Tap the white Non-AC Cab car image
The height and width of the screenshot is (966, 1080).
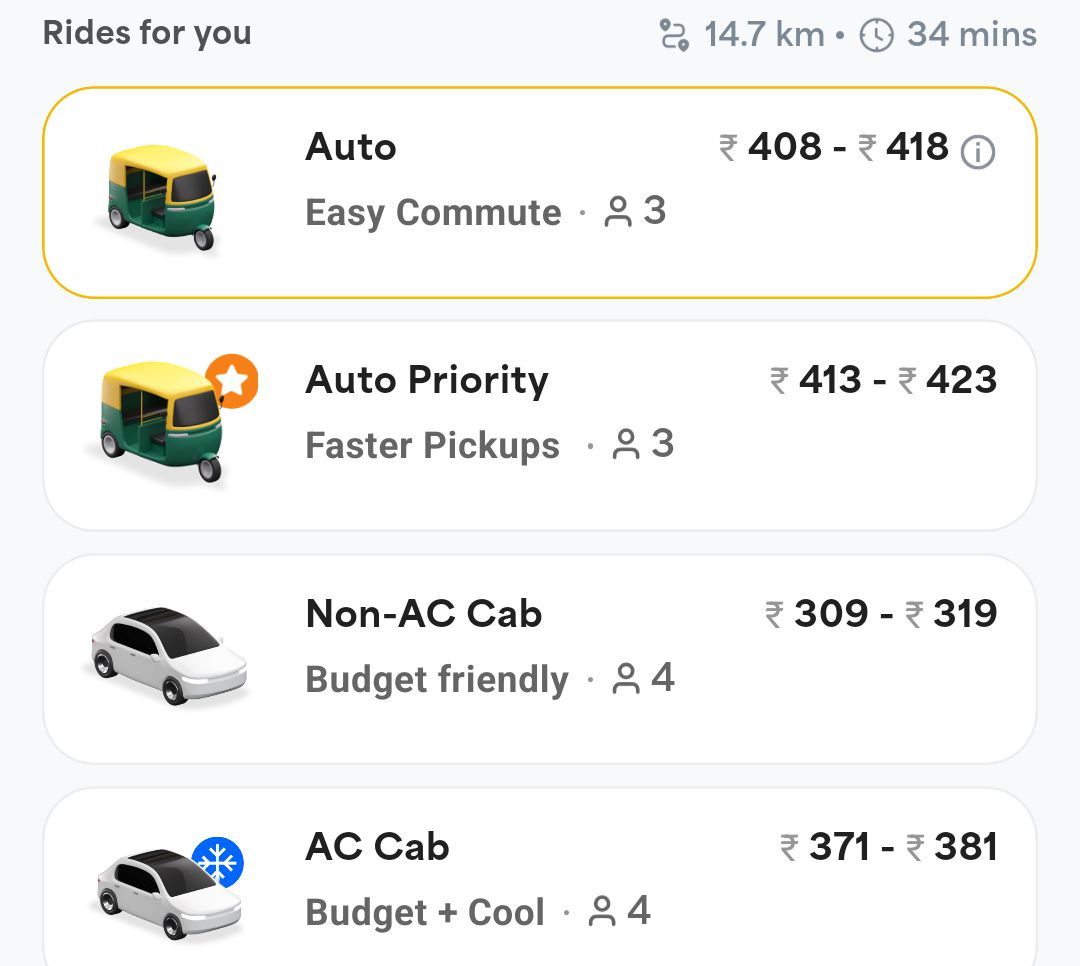pos(167,655)
